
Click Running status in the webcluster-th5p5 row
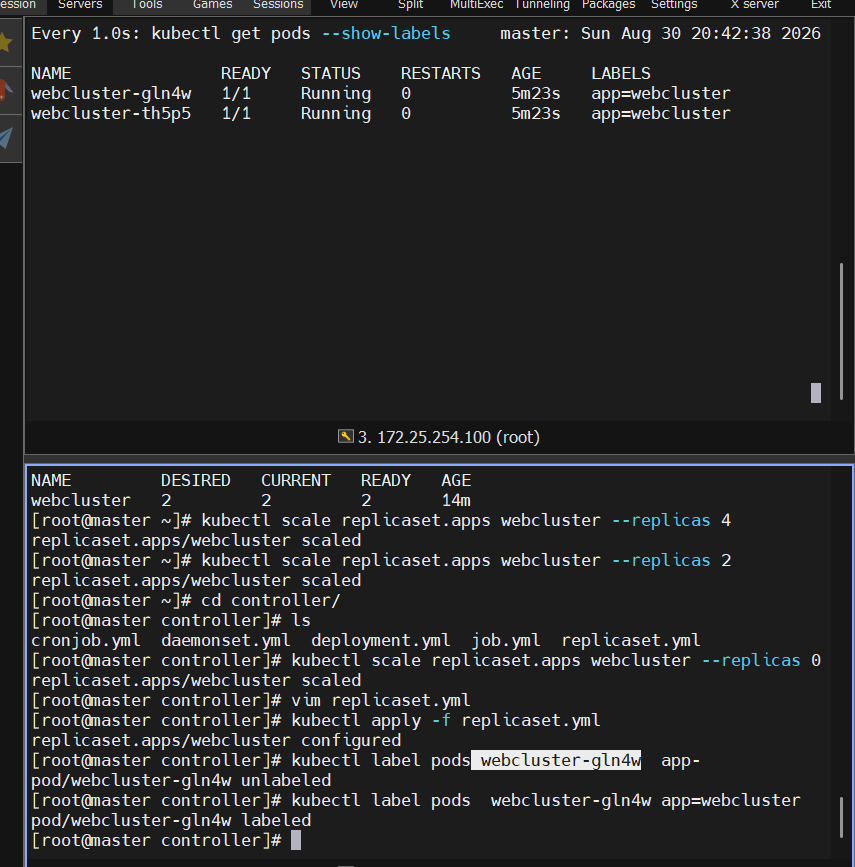336,113
